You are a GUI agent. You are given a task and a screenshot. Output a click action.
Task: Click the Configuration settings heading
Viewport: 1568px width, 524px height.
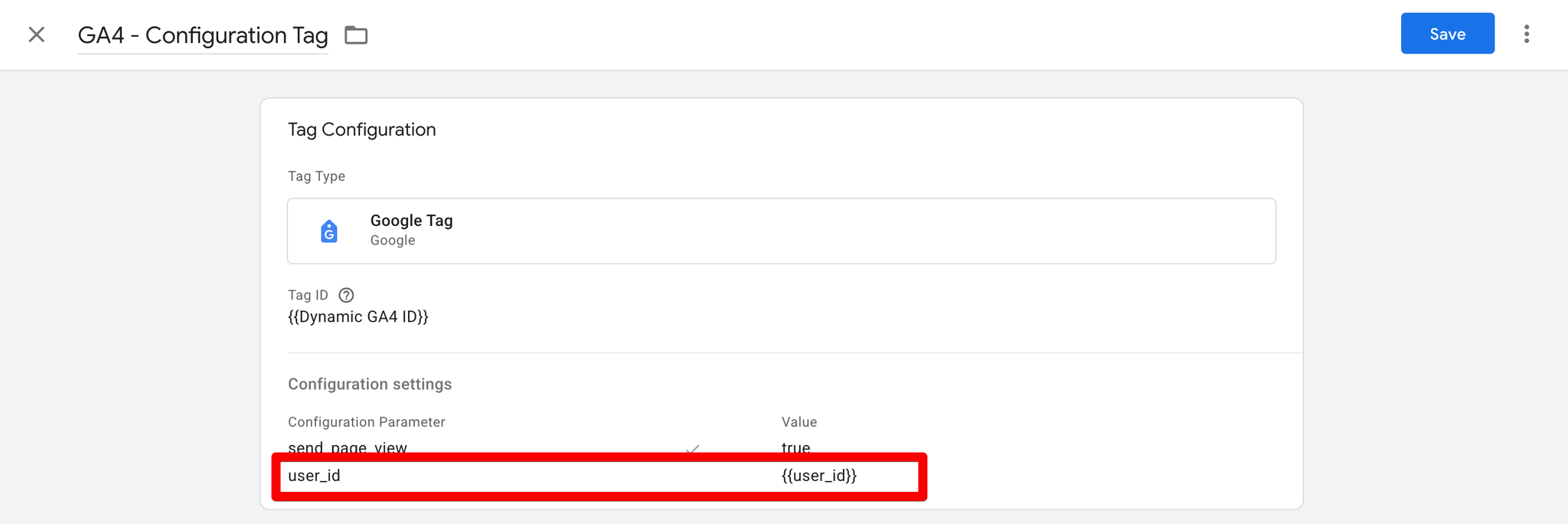point(370,384)
